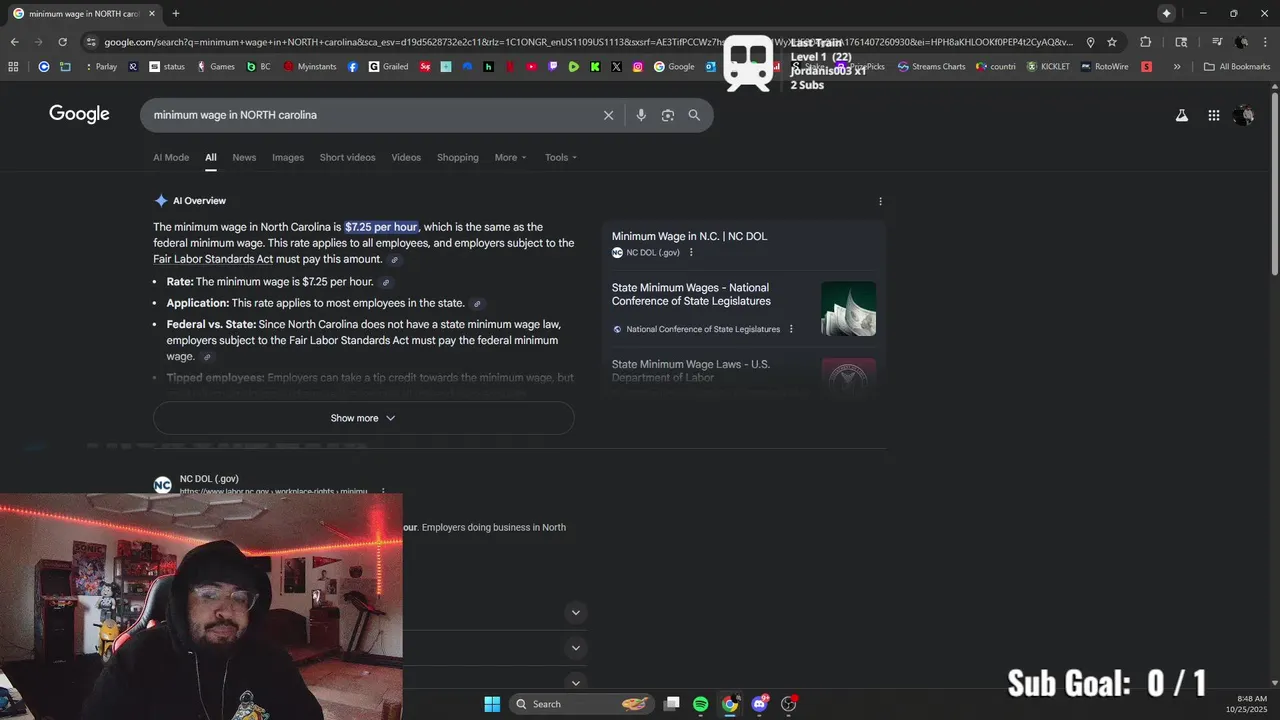The height and width of the screenshot is (720, 1280).
Task: Open options for National Conference of State Legislatures source
Action: [791, 329]
